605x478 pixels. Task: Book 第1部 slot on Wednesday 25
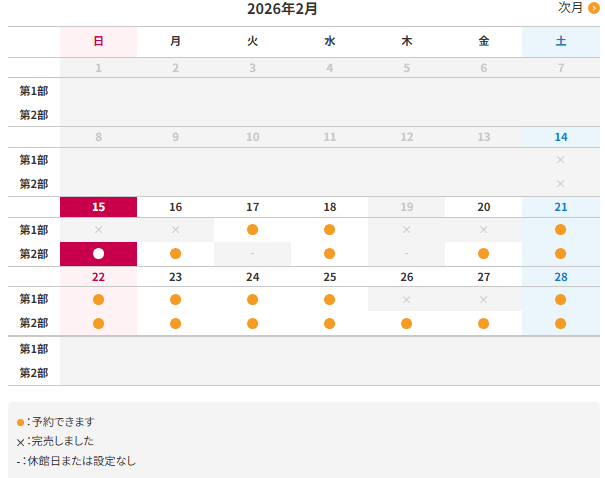(330, 299)
